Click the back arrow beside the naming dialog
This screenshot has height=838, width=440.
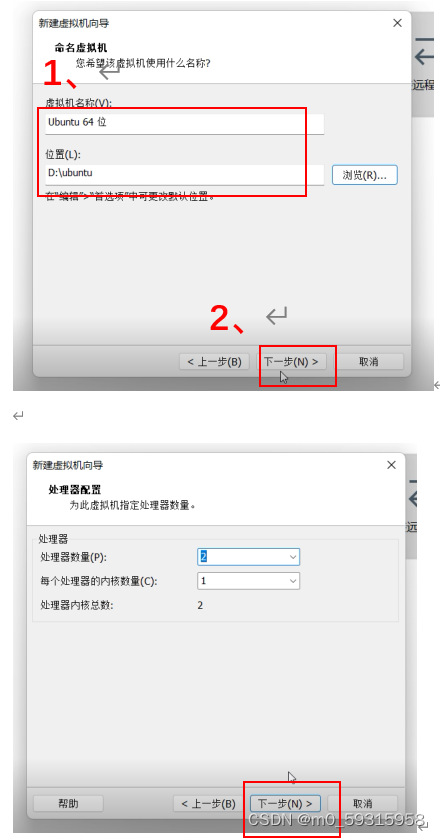point(424,56)
